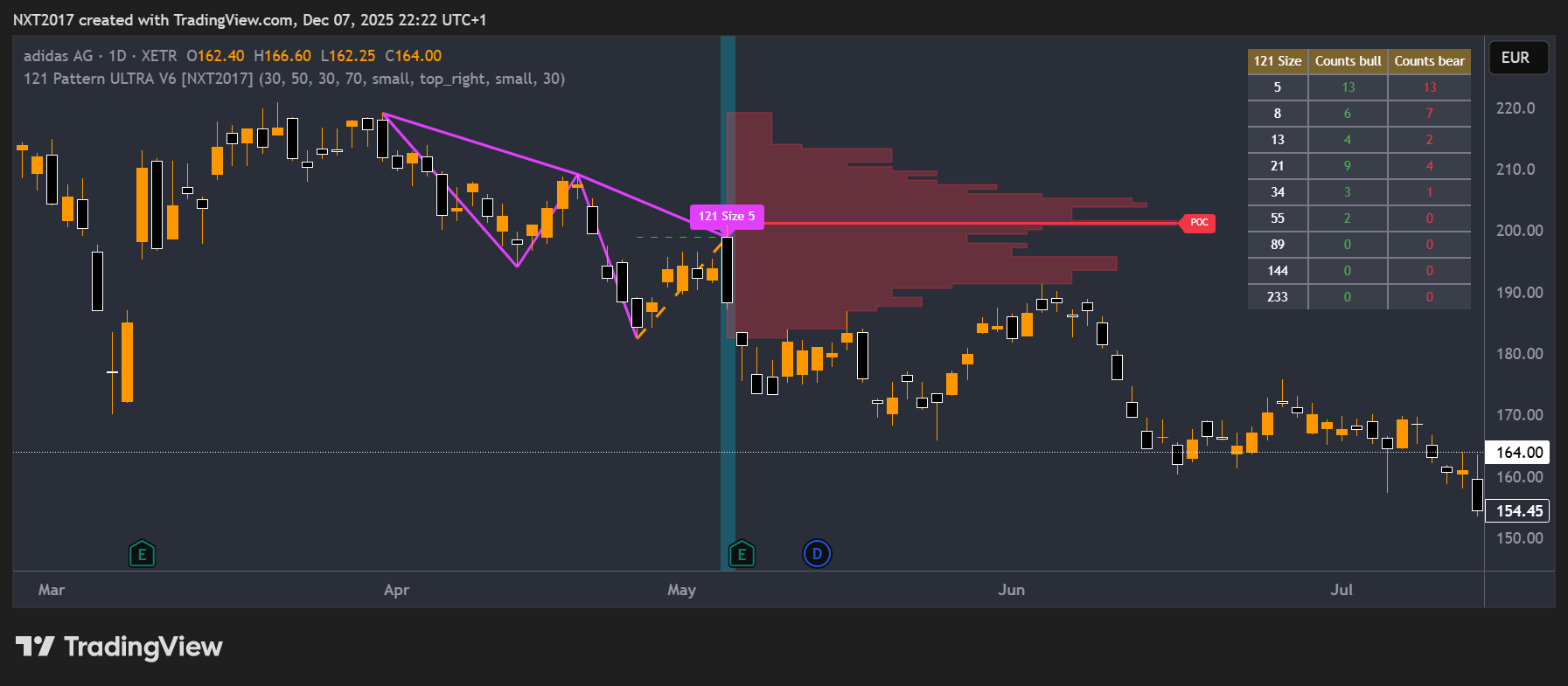1568x686 pixels.
Task: Click the 'Counts bull' table header
Action: coord(1348,61)
